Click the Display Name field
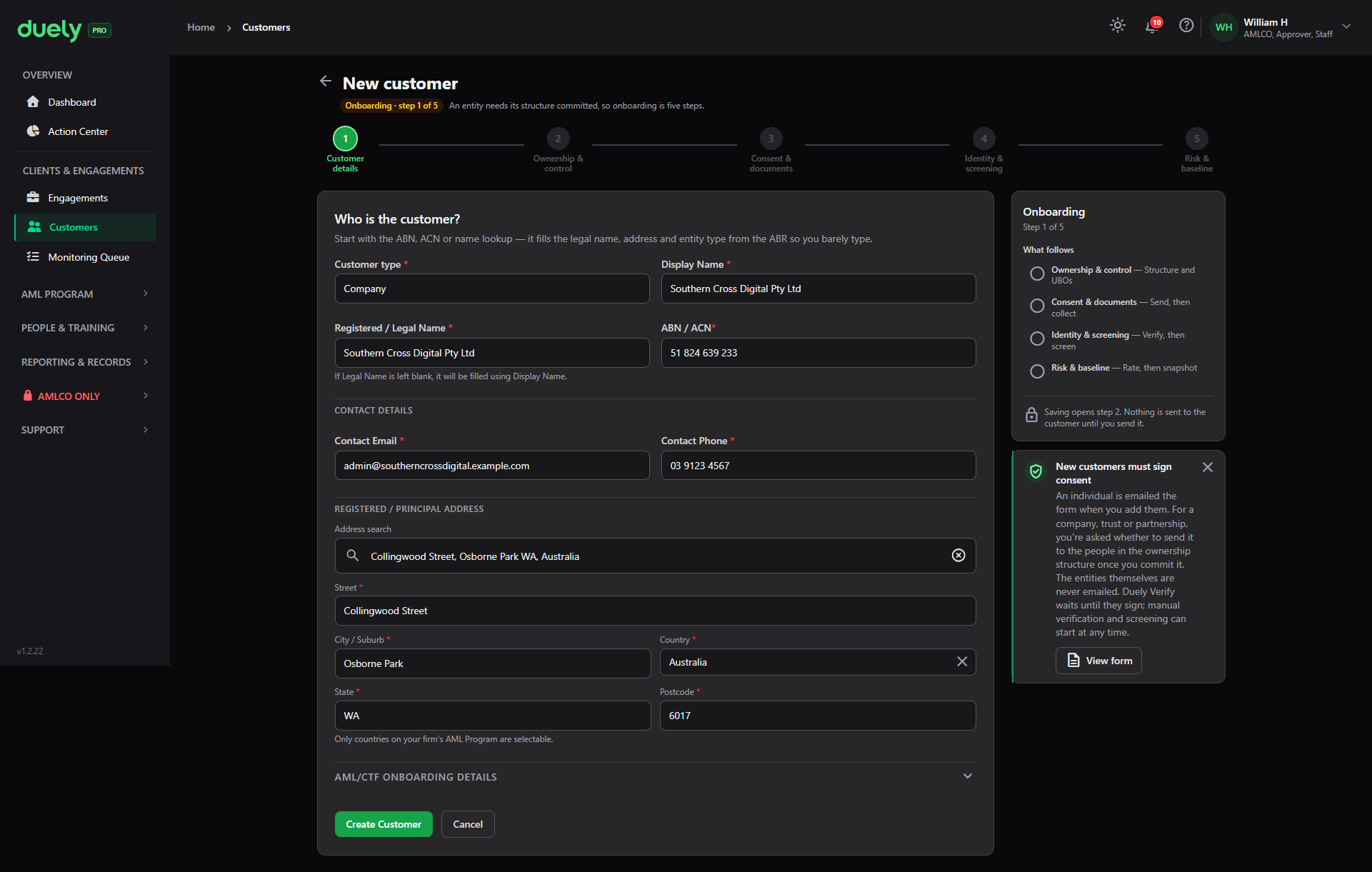1372x872 pixels. click(x=818, y=289)
